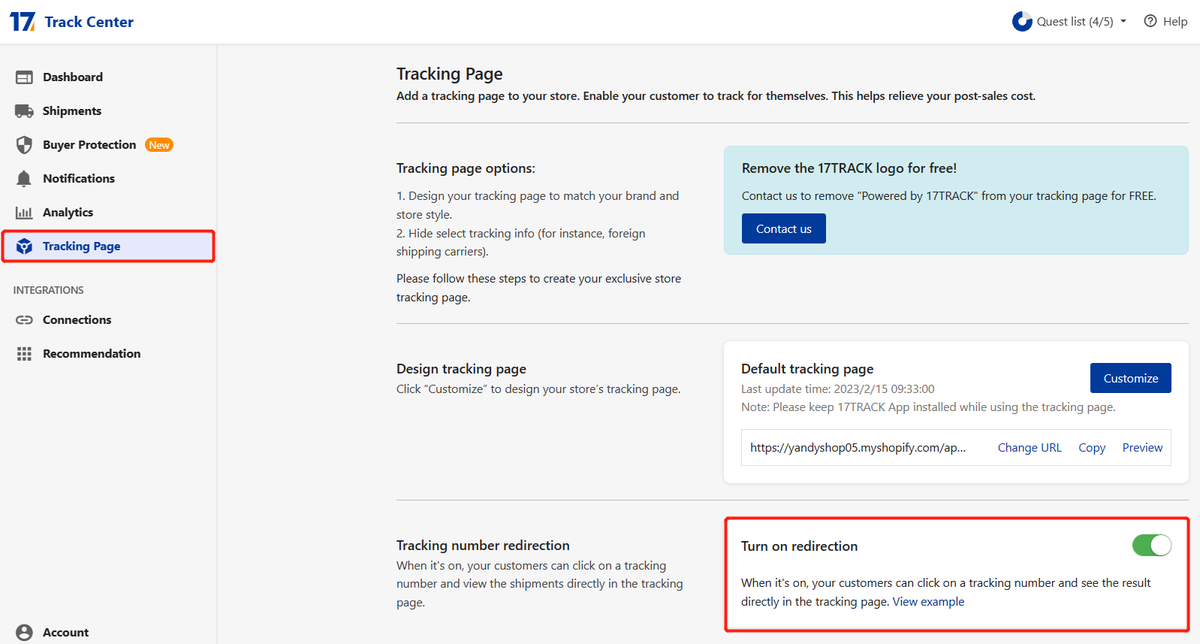1200x644 pixels.
Task: Open the Account menu item
Action: click(108, 632)
